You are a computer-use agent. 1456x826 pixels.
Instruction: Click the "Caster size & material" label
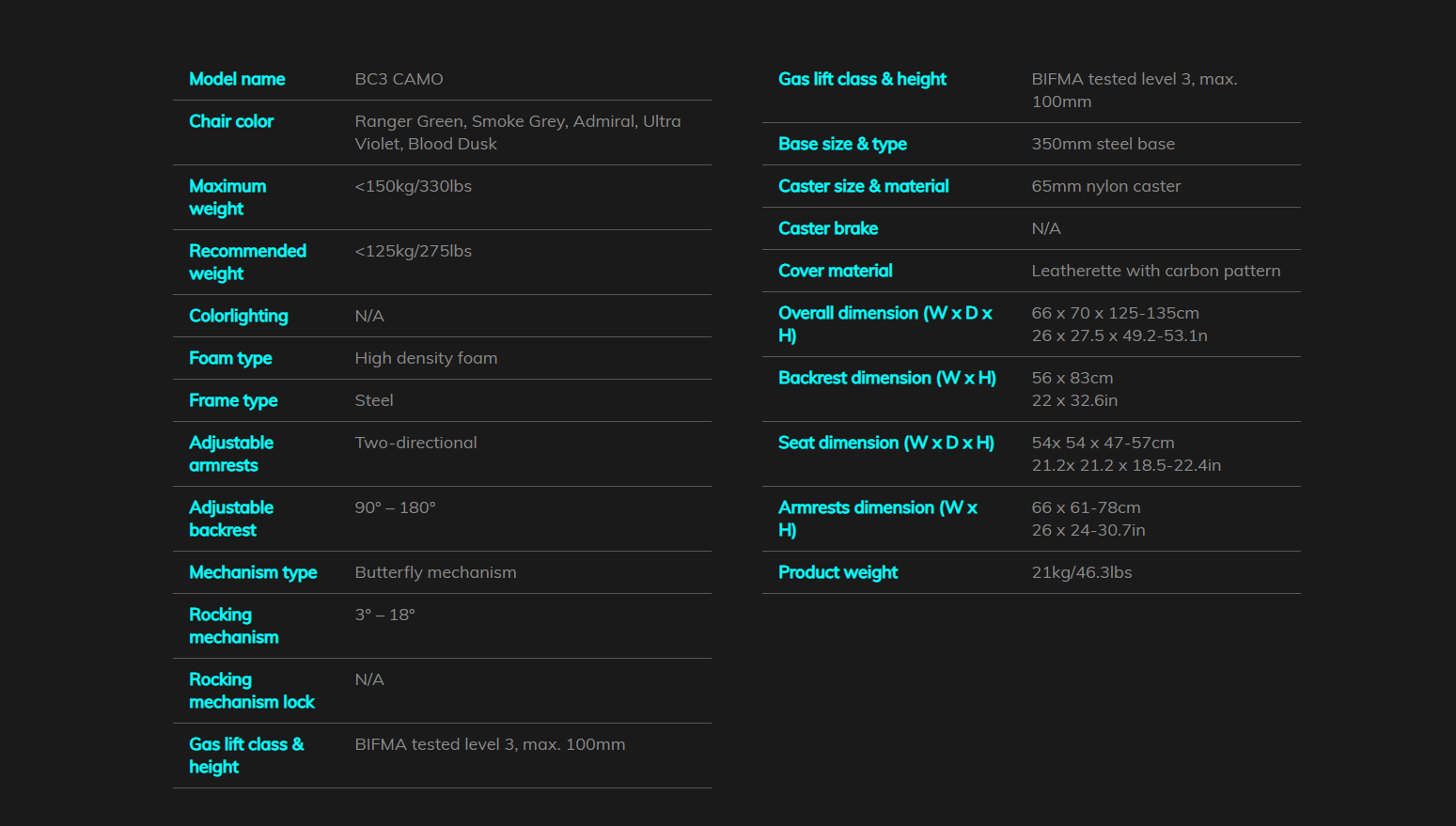tap(864, 186)
